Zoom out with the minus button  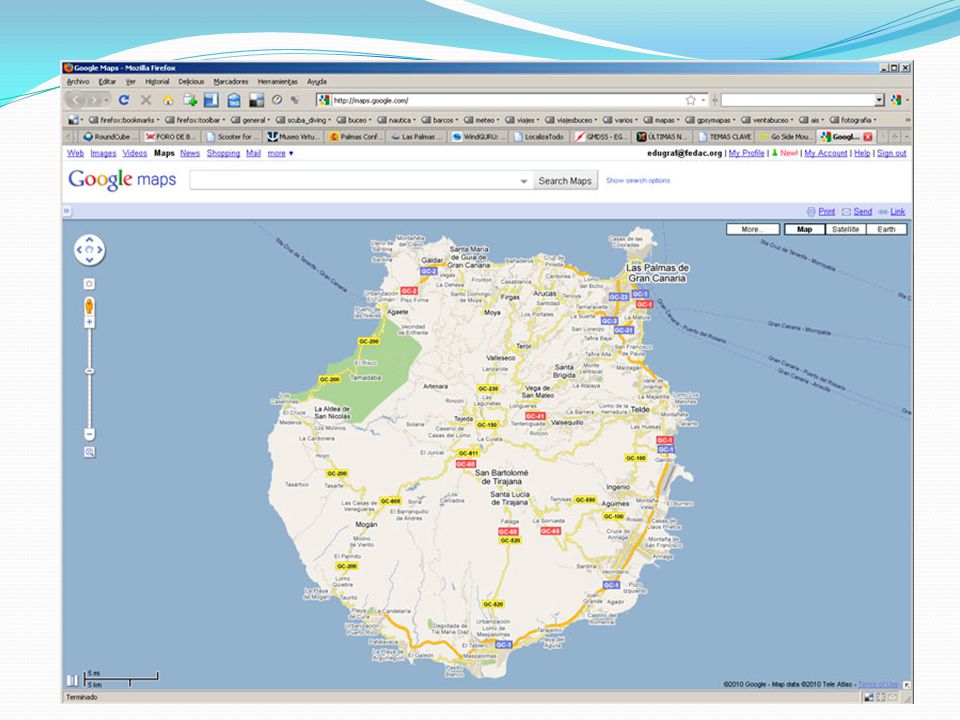89,434
